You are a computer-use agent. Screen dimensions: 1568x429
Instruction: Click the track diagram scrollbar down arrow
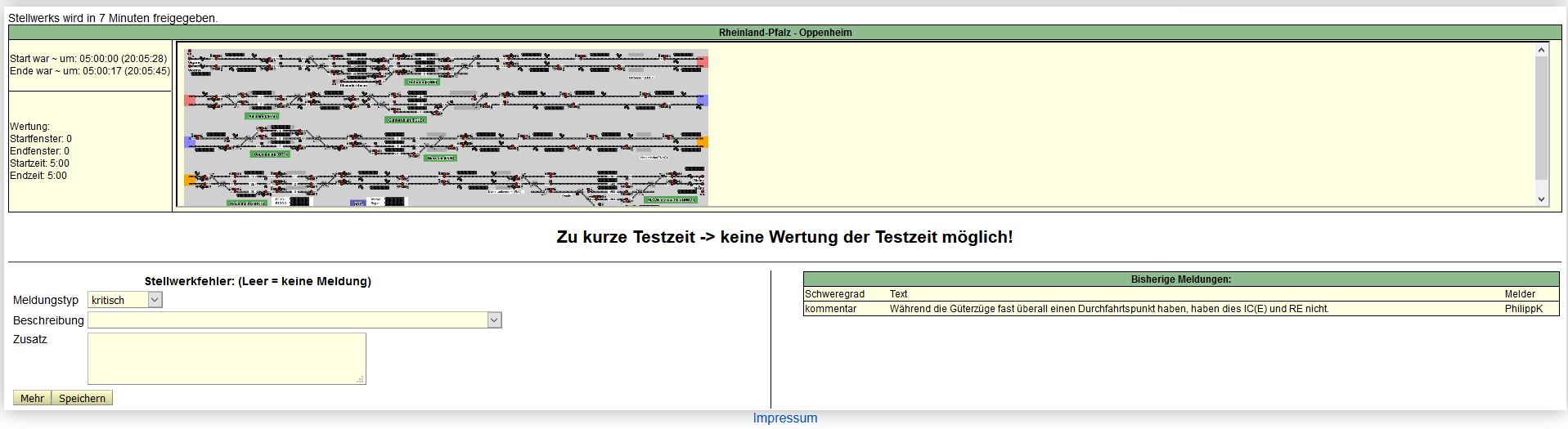coord(1542,199)
